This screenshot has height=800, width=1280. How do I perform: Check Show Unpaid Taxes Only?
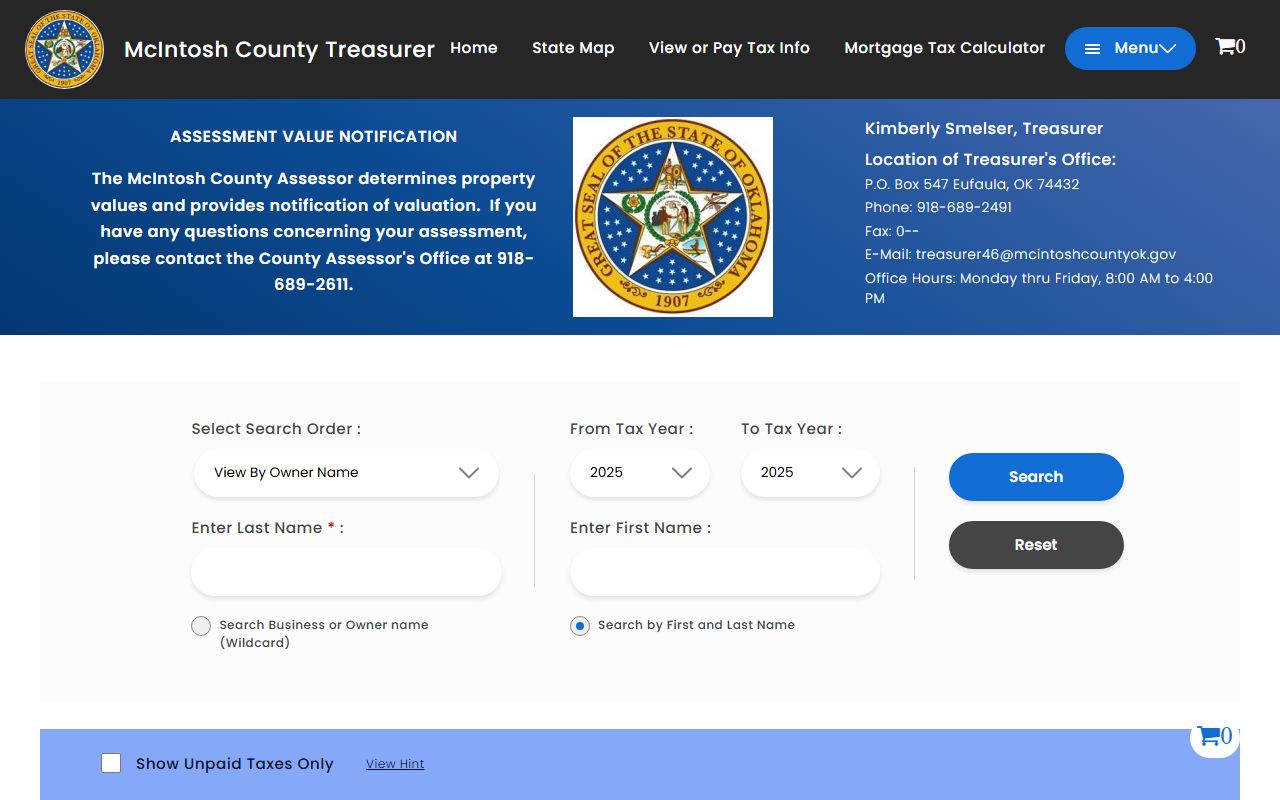coord(111,763)
